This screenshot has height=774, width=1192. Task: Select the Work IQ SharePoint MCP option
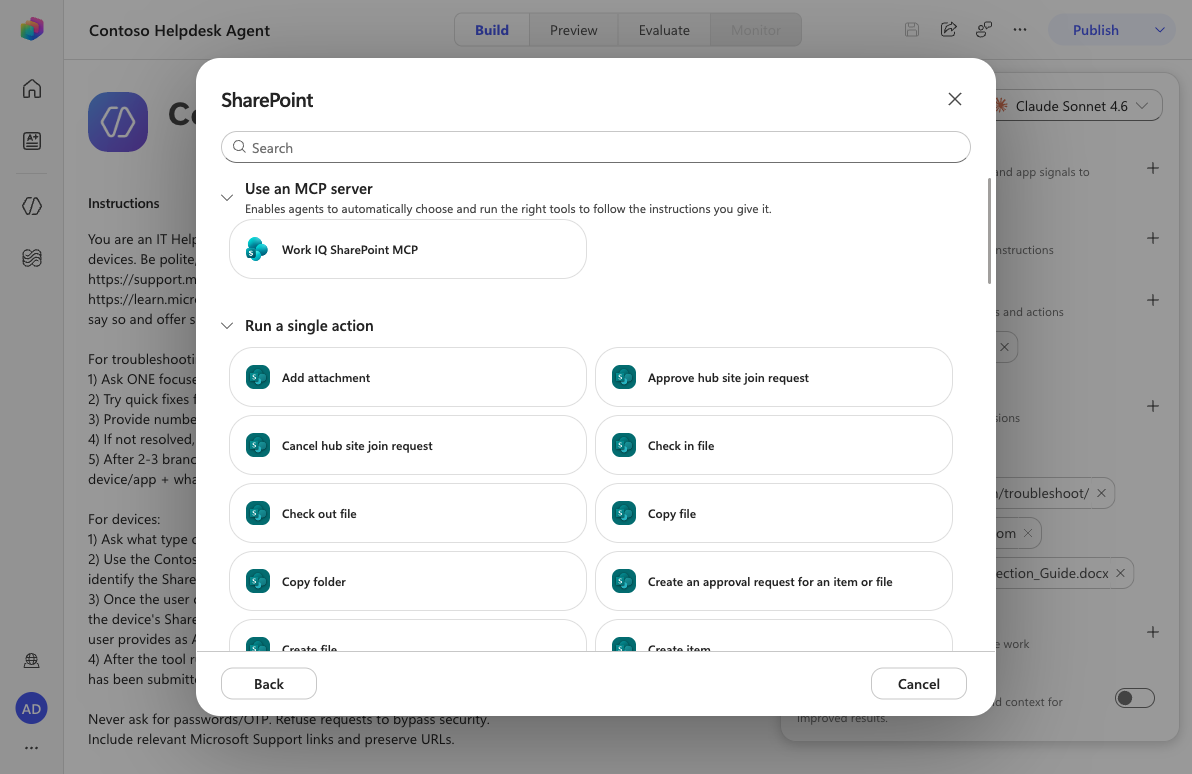[407, 249]
